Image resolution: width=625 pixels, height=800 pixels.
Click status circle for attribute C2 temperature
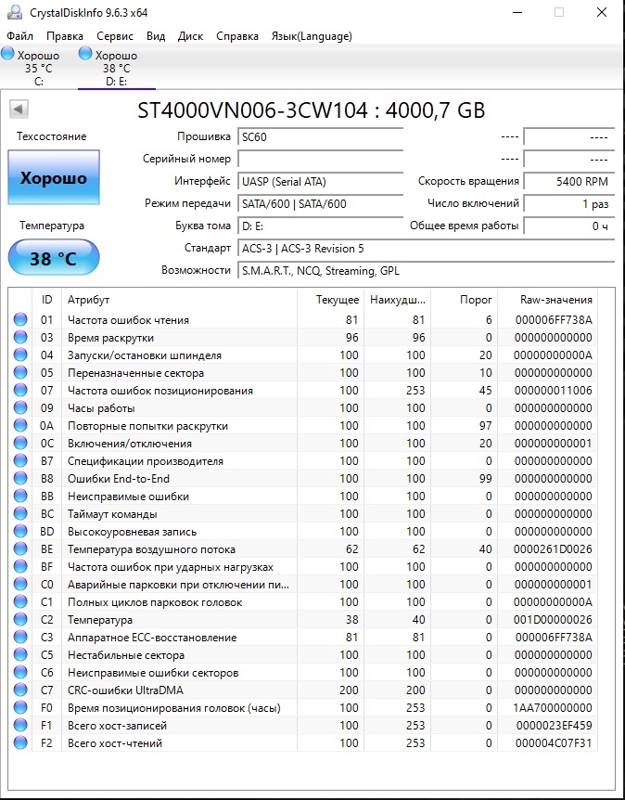(x=20, y=620)
